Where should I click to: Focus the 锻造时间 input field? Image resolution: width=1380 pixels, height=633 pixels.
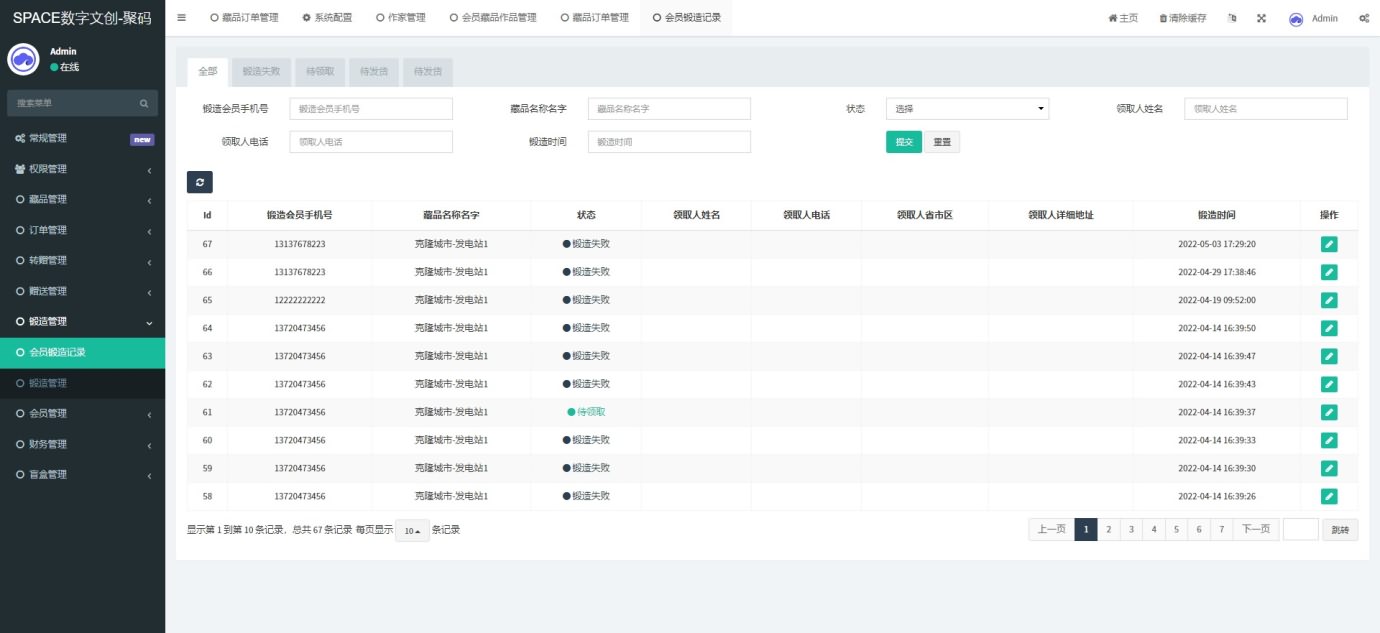click(x=669, y=142)
